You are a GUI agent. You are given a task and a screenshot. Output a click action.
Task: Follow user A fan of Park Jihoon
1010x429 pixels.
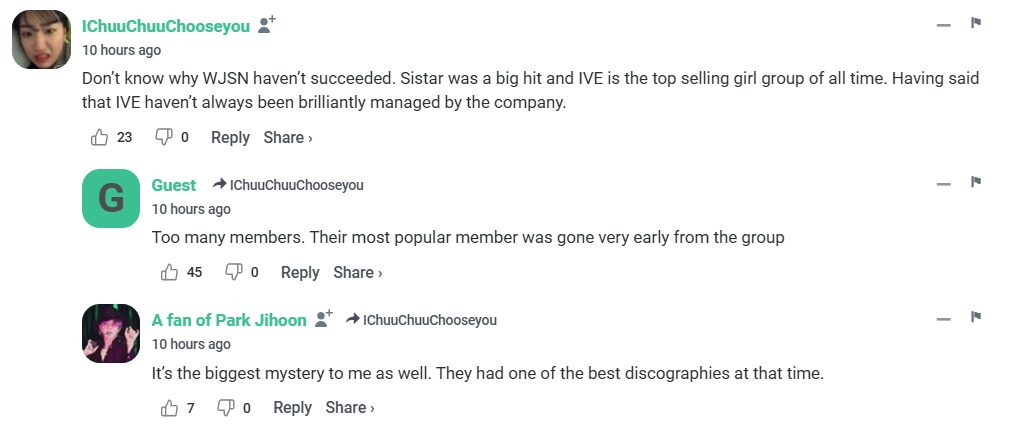323,319
